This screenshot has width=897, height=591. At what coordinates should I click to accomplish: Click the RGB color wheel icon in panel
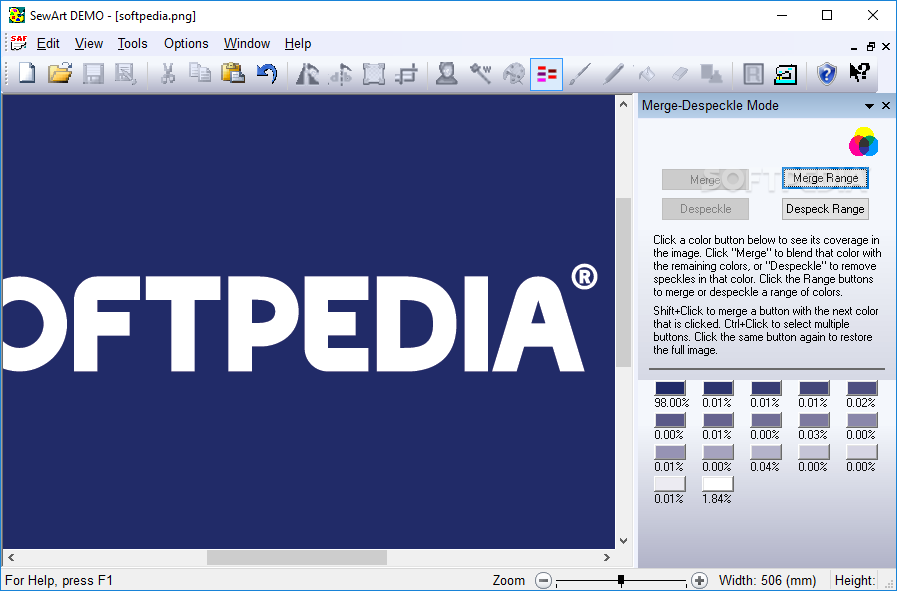(863, 142)
